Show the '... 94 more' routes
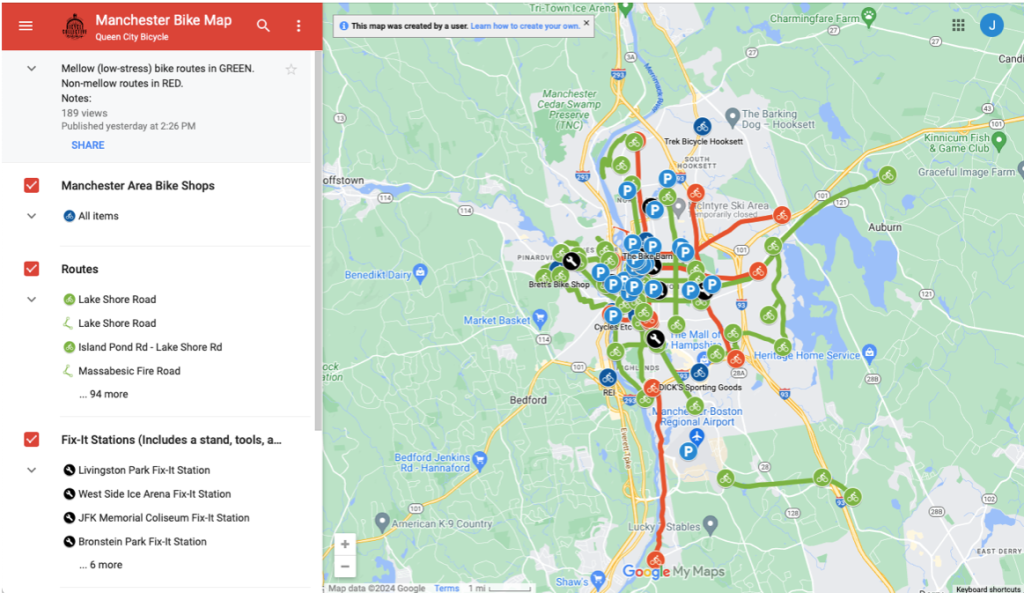Viewport: 1024px width, 593px height. click(103, 394)
